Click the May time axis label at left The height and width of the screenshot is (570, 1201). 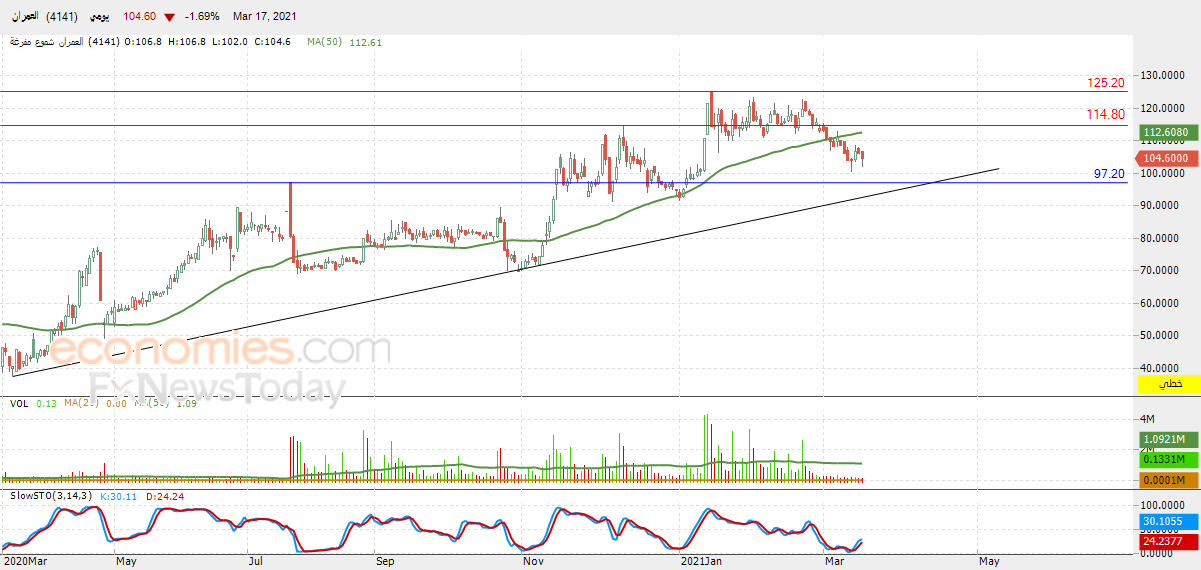(125, 561)
